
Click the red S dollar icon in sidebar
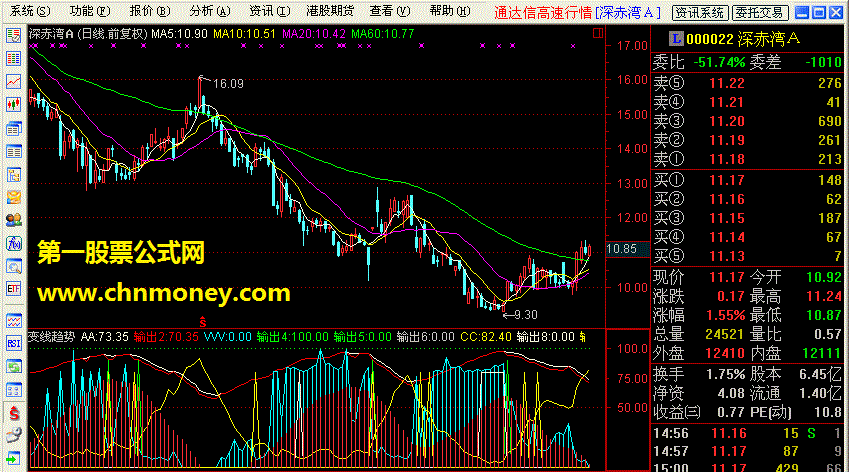tap(14, 414)
